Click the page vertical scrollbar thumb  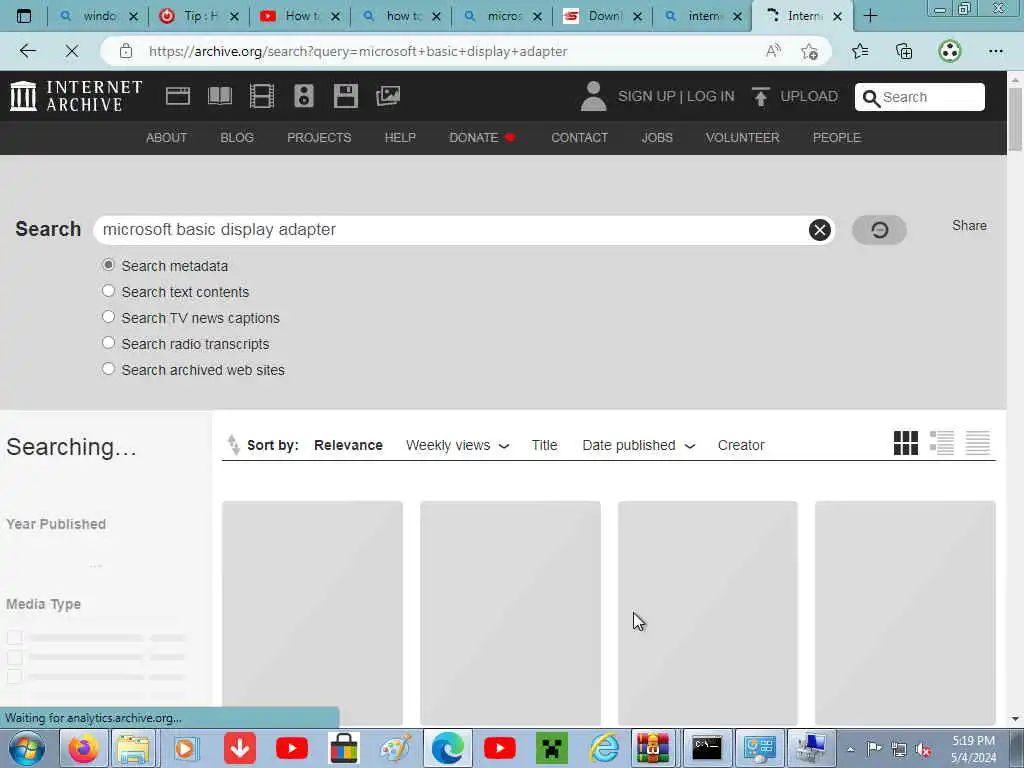[1015, 119]
